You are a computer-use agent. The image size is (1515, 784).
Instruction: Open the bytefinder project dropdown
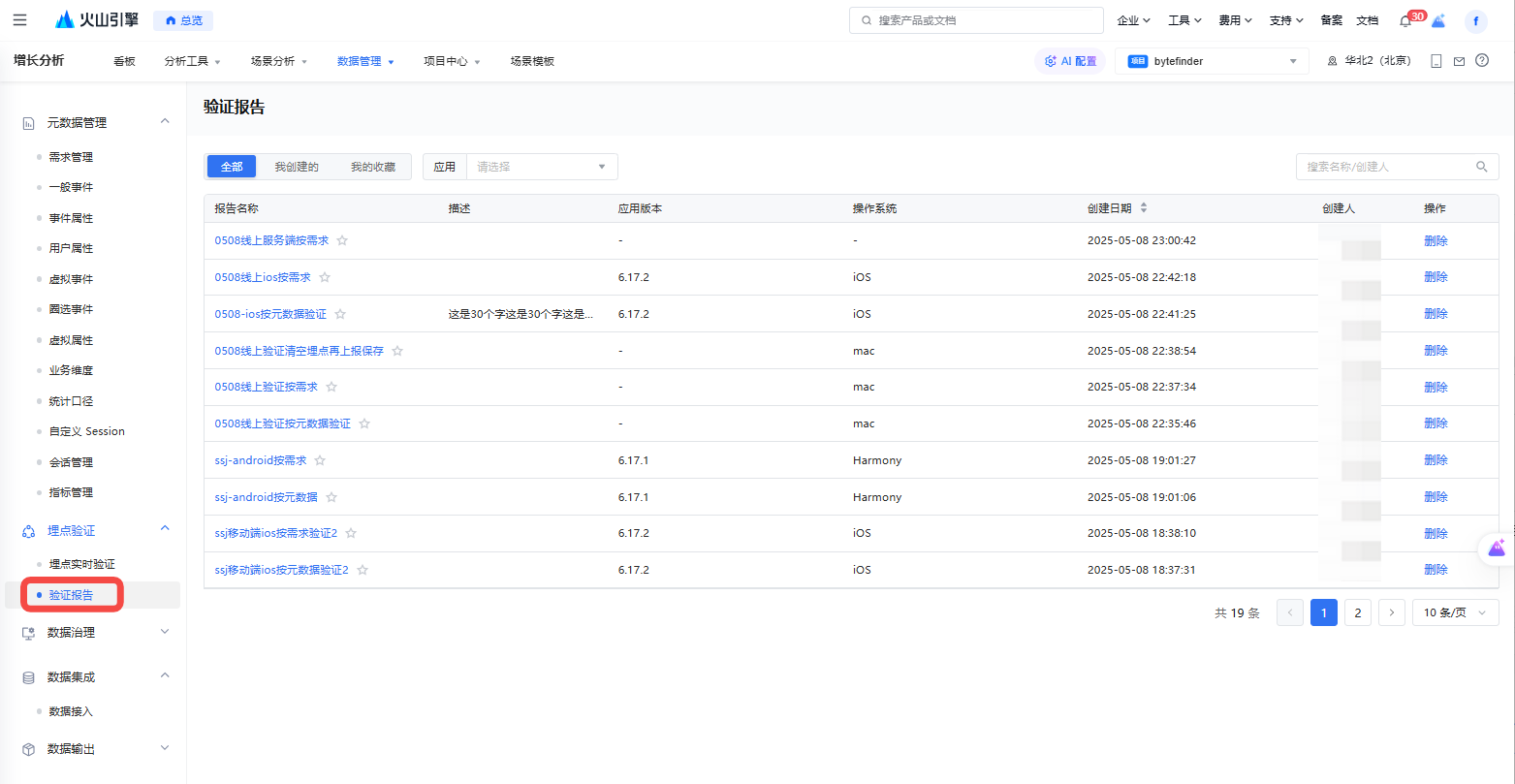coord(1212,61)
